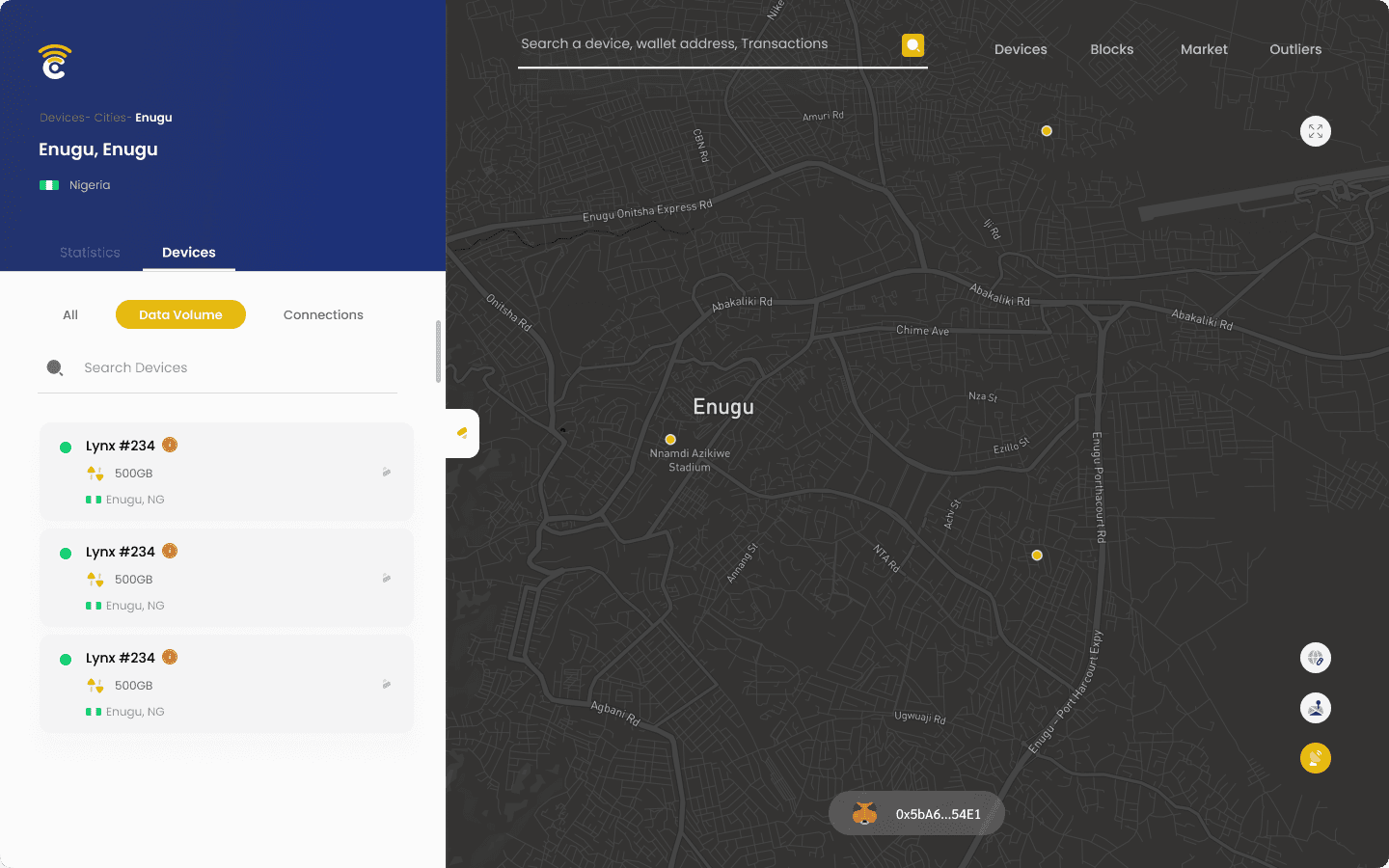Click 500GB value on third Lynx card
This screenshot has width=1389, height=868.
134,686
